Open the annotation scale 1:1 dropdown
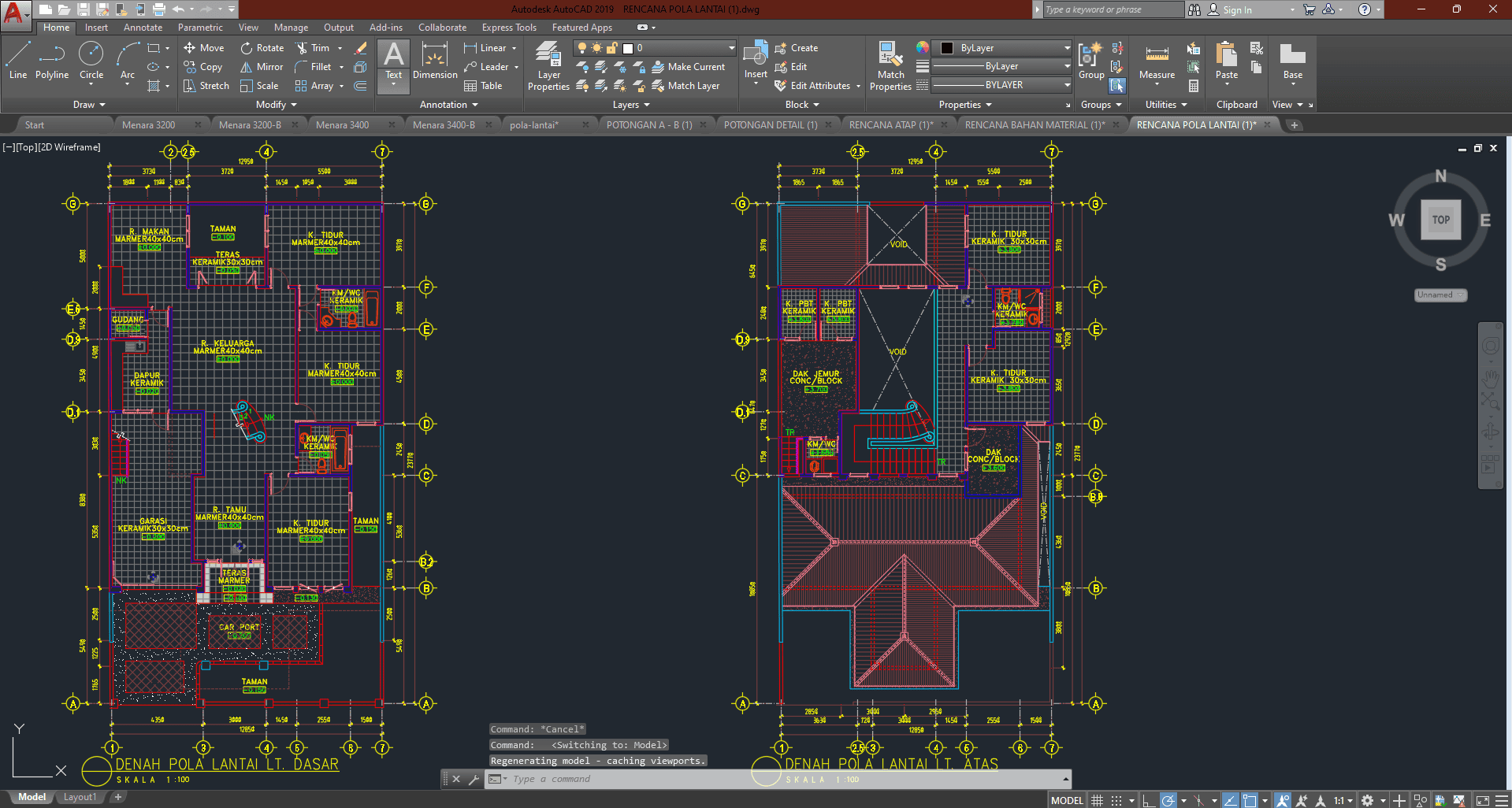1512x808 pixels. click(x=1343, y=800)
